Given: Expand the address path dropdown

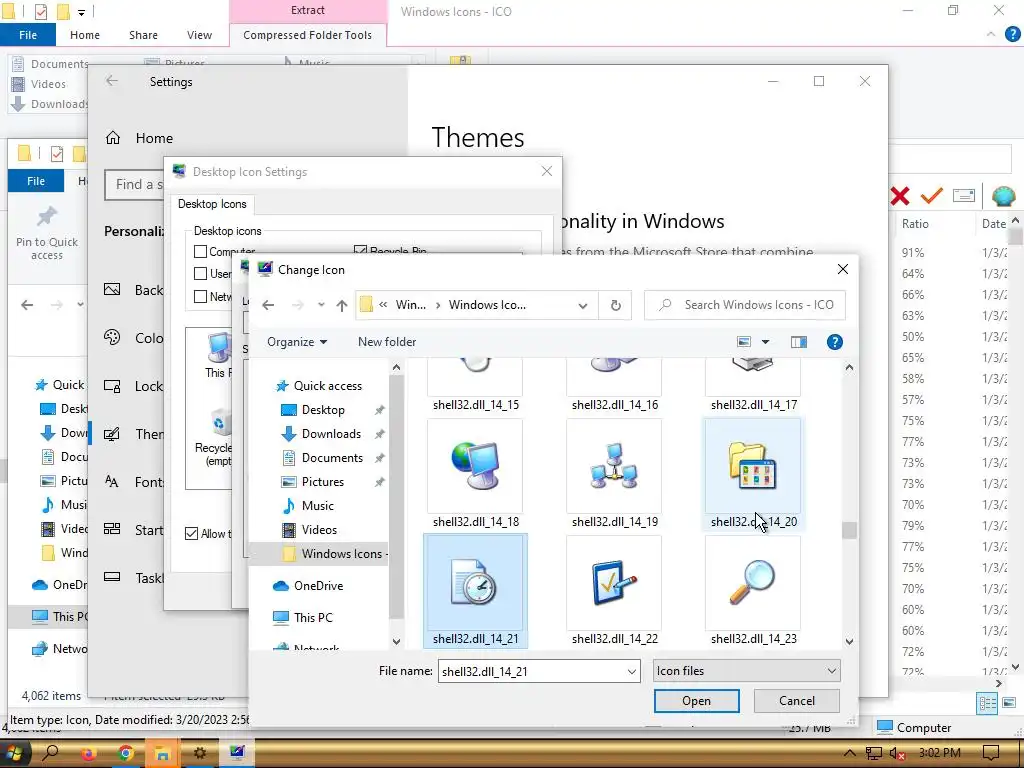Looking at the screenshot, I should (583, 305).
